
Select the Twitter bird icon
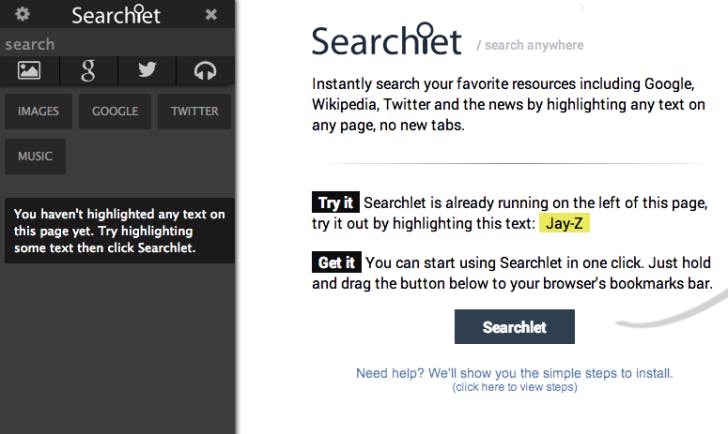(147, 70)
